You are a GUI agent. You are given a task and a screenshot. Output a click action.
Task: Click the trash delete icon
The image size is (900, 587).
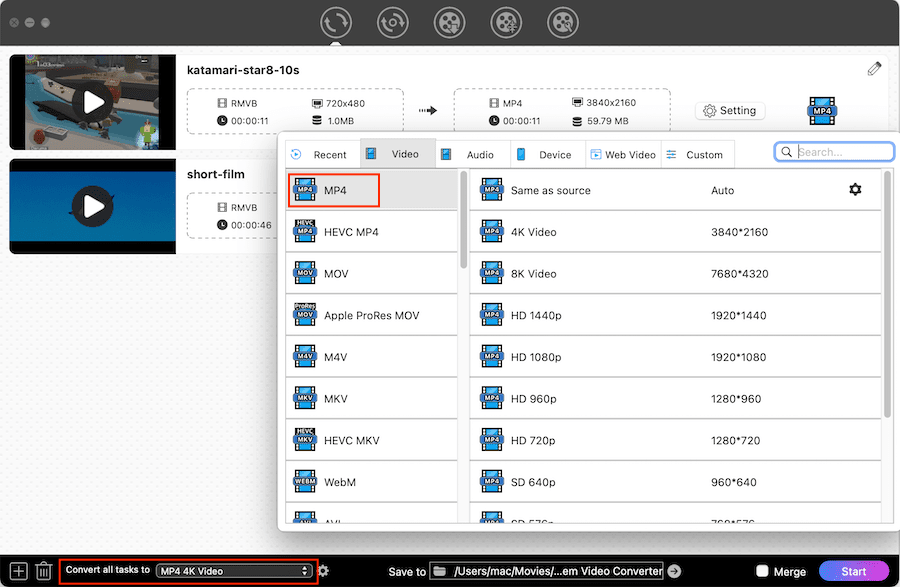44,571
